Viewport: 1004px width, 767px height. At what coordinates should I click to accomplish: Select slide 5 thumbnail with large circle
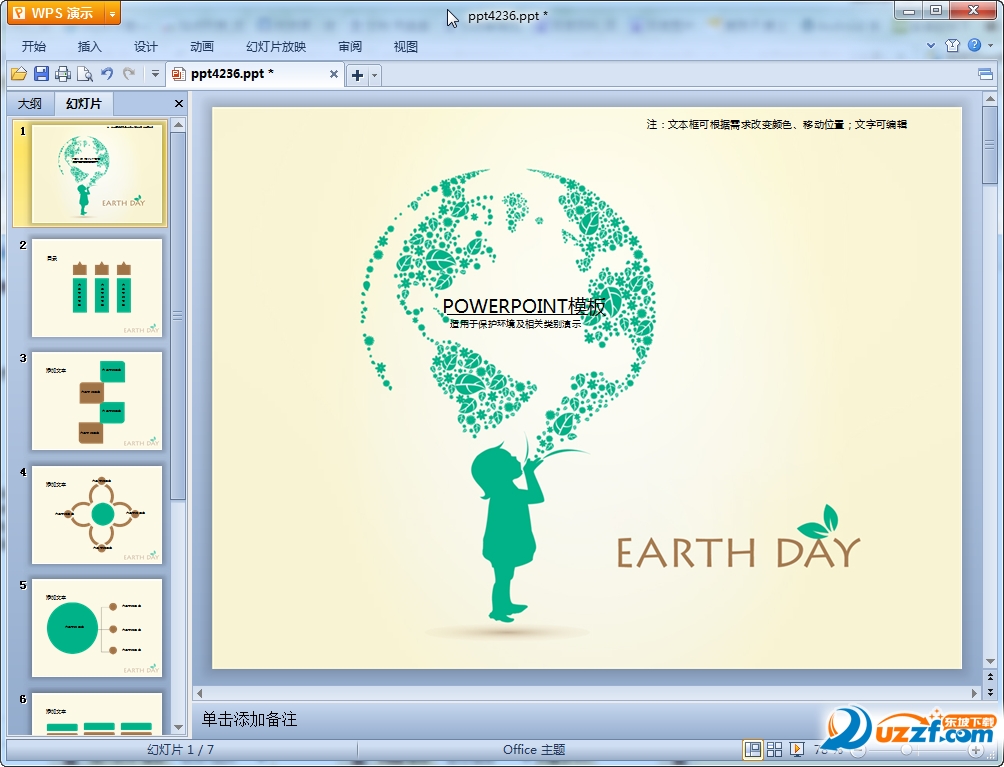pos(97,628)
